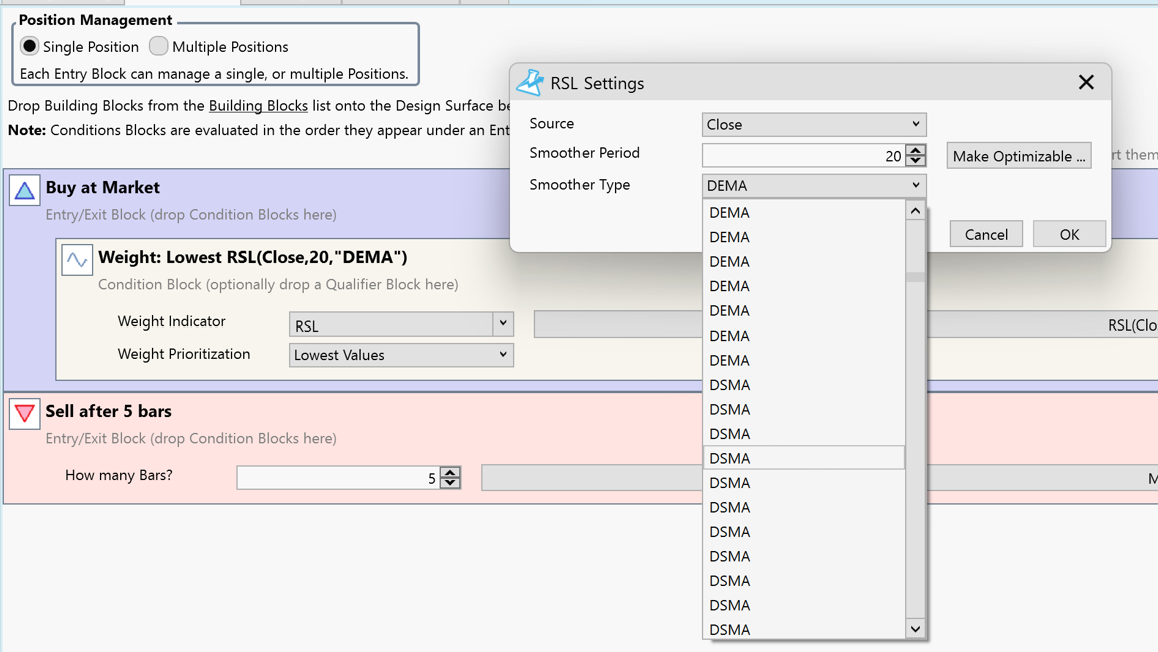Select the Single Position radio button
Screen dimensions: 1158x652
30,46
